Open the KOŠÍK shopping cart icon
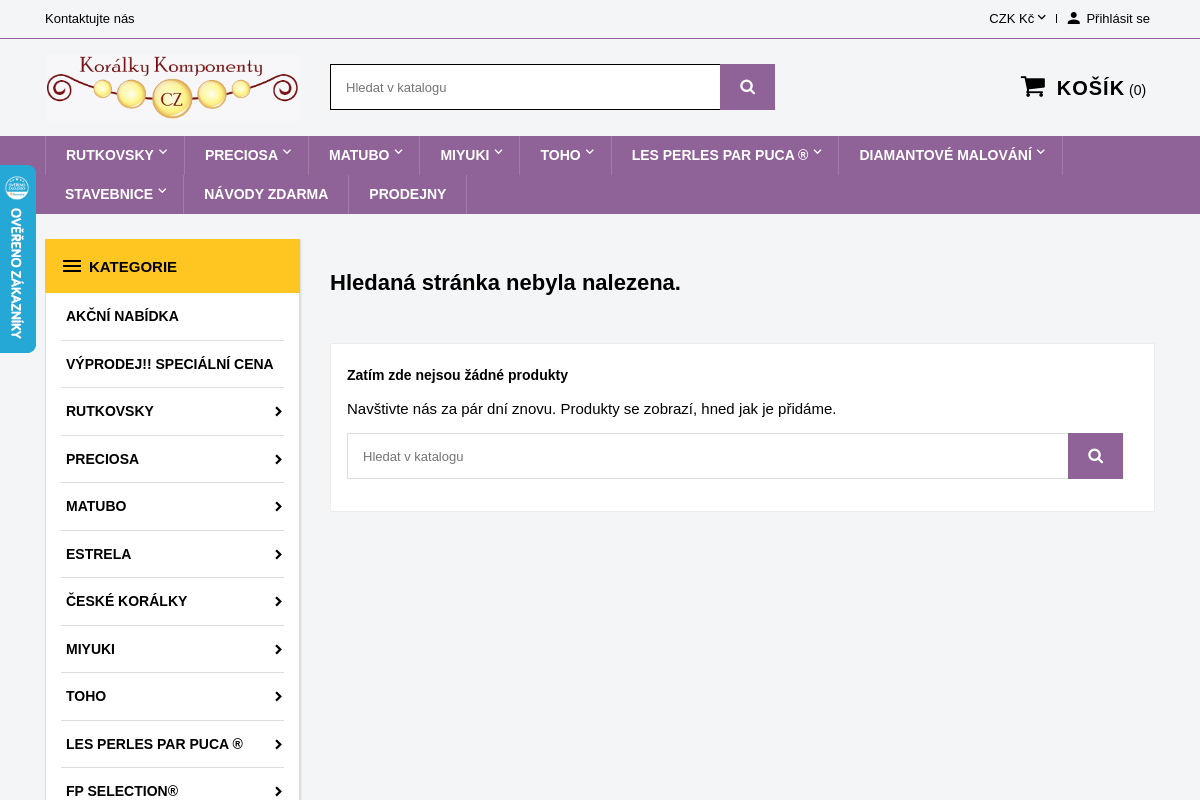This screenshot has height=800, width=1200. click(x=1031, y=85)
